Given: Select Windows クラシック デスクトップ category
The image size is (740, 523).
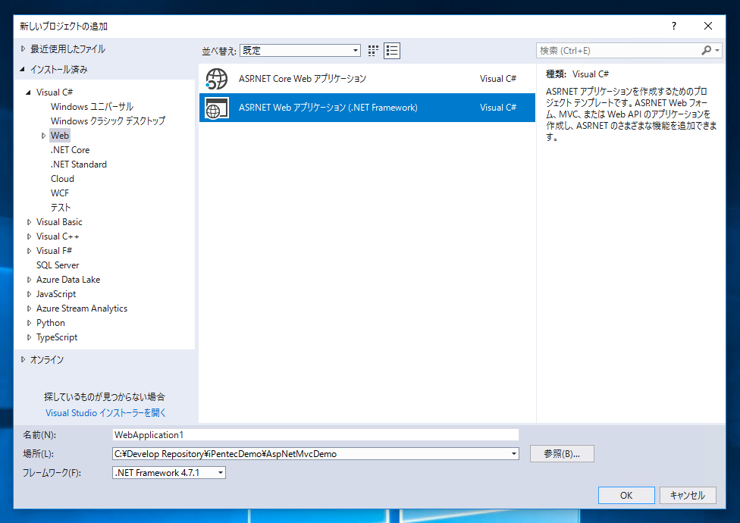Looking at the screenshot, I should coord(108,121).
